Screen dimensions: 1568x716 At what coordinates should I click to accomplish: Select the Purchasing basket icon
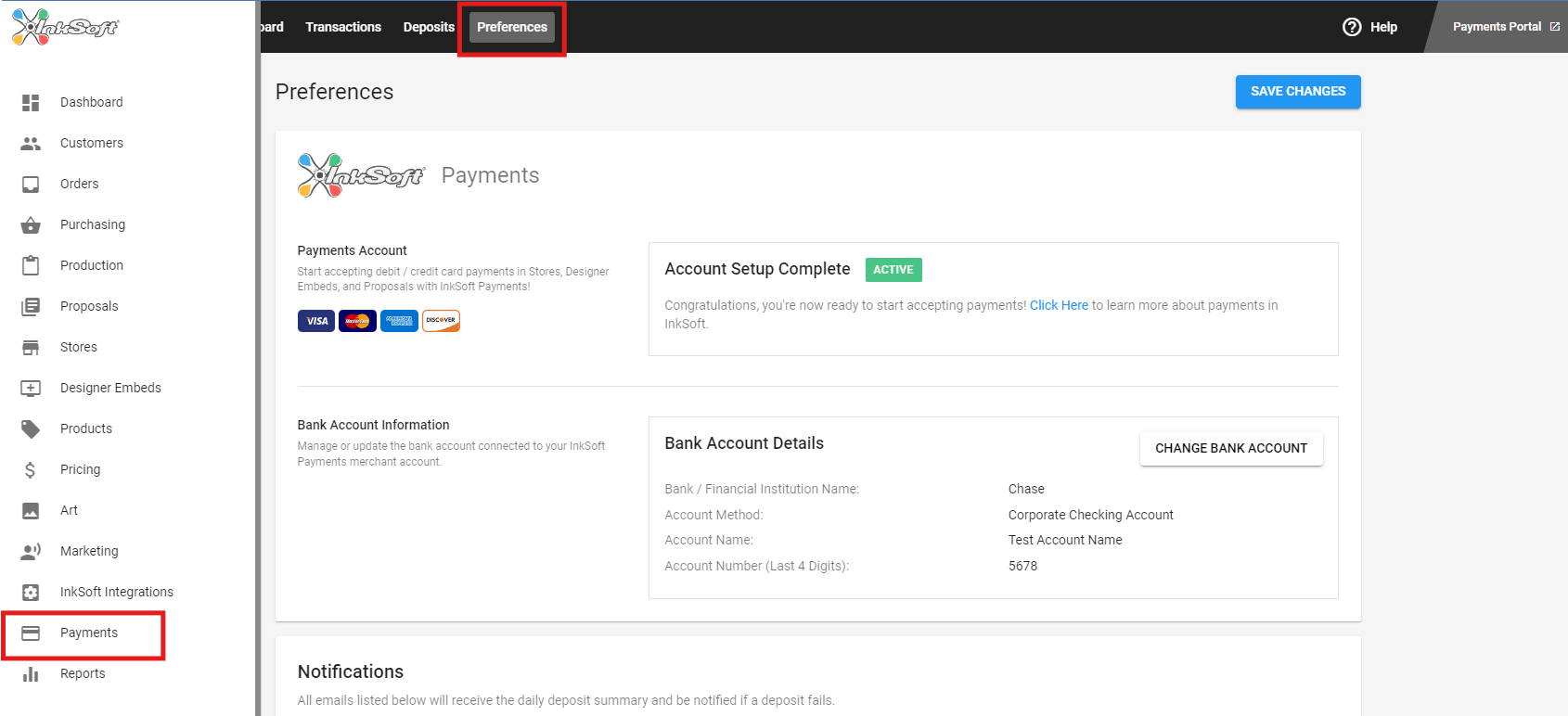pyautogui.click(x=31, y=225)
